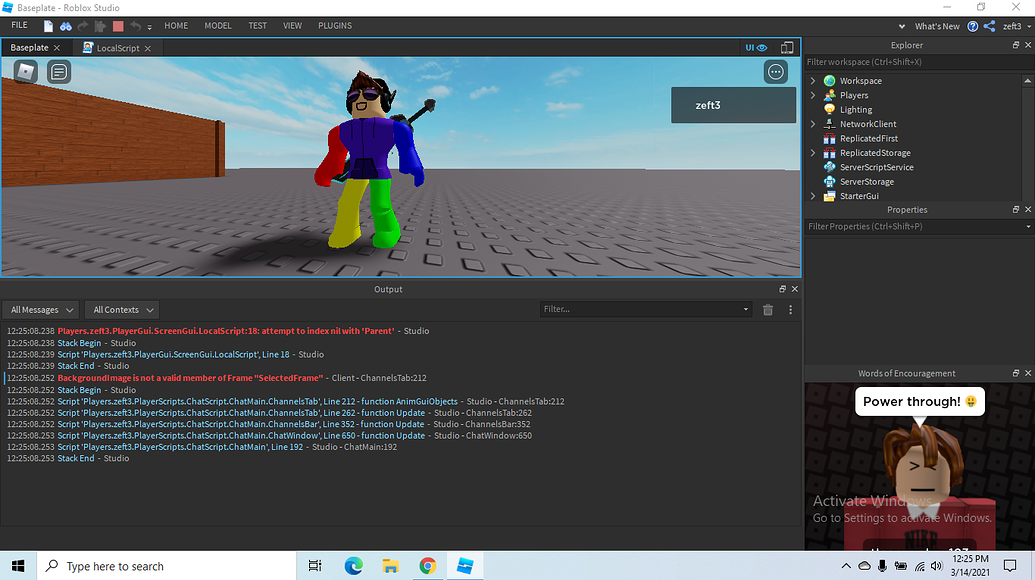Open the All Contexts dropdown
1035x580 pixels.
(123, 309)
